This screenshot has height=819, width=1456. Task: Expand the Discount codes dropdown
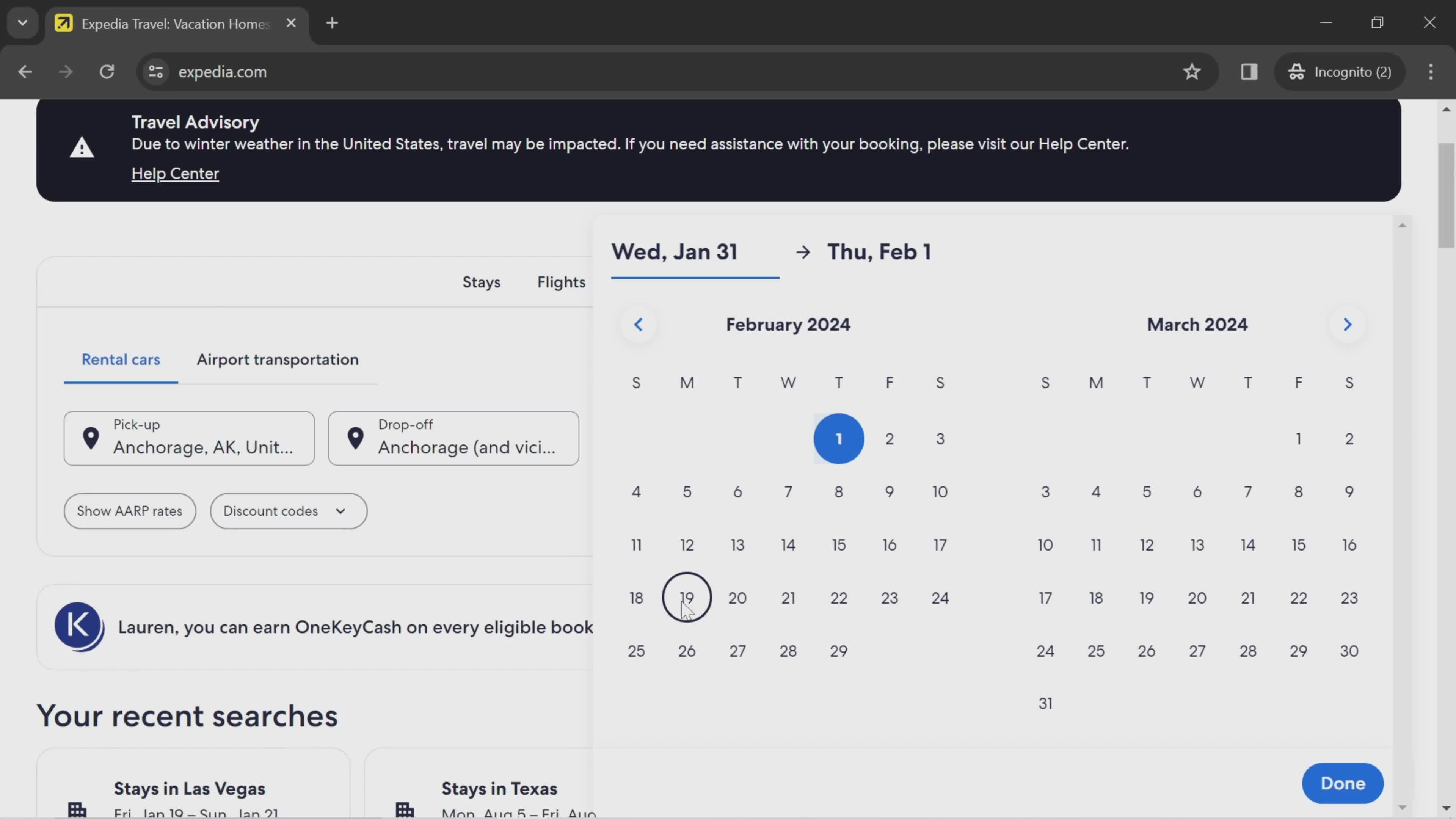(x=288, y=511)
